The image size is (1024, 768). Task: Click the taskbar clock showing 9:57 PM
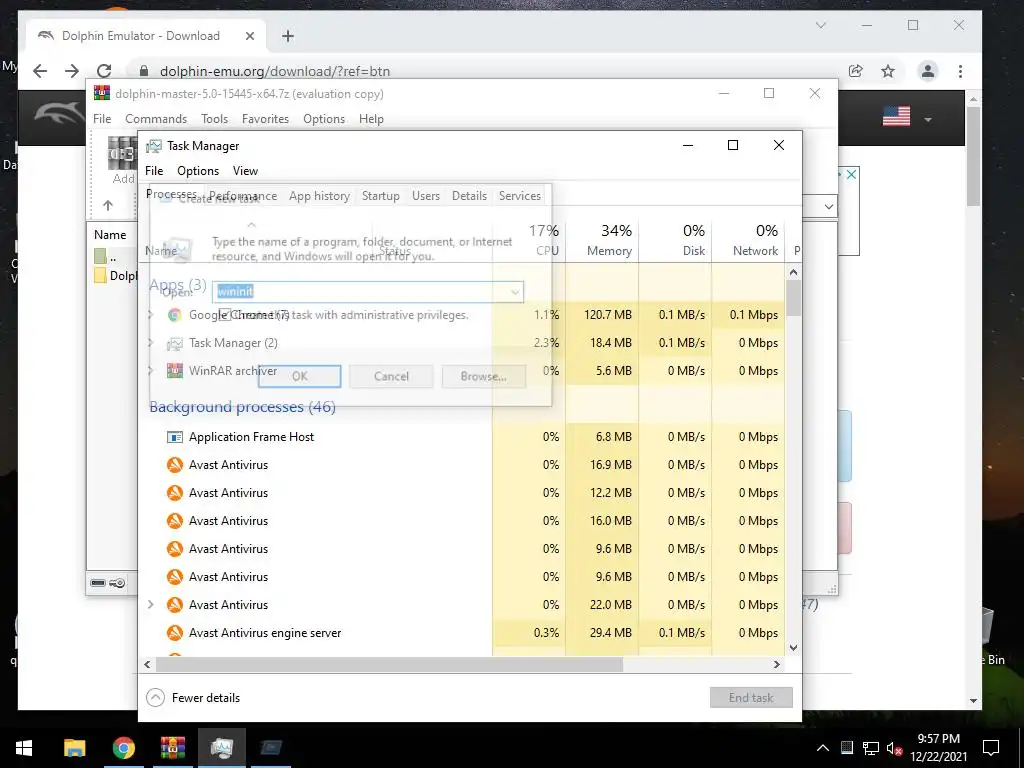[x=938, y=748]
